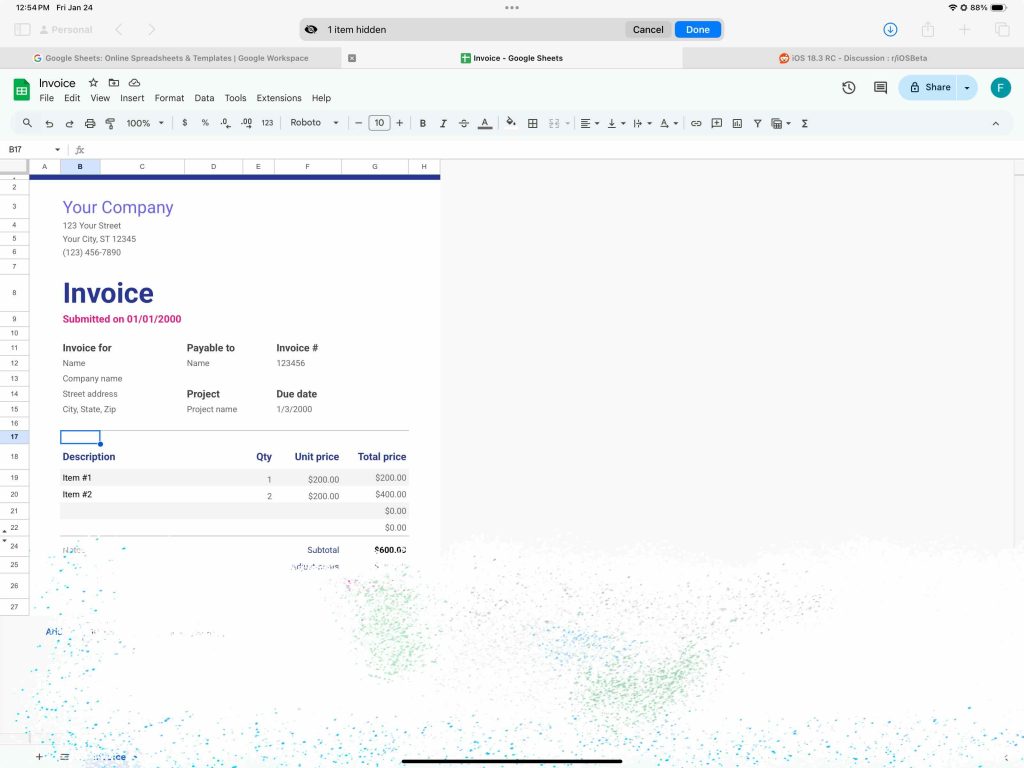Expand the horizontal align dropdown
Viewport: 1024px width, 768px height.
coord(590,123)
